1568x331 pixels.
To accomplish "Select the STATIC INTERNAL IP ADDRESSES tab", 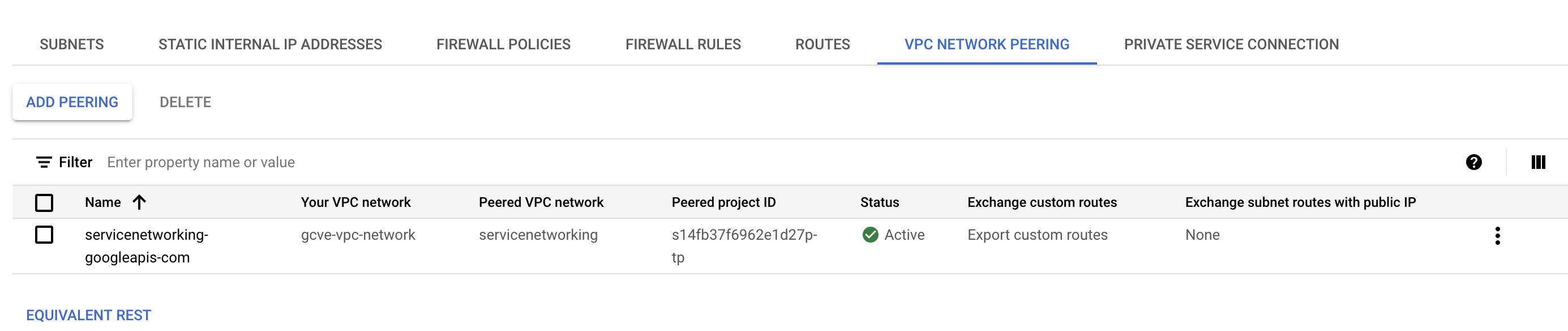I will tap(269, 44).
